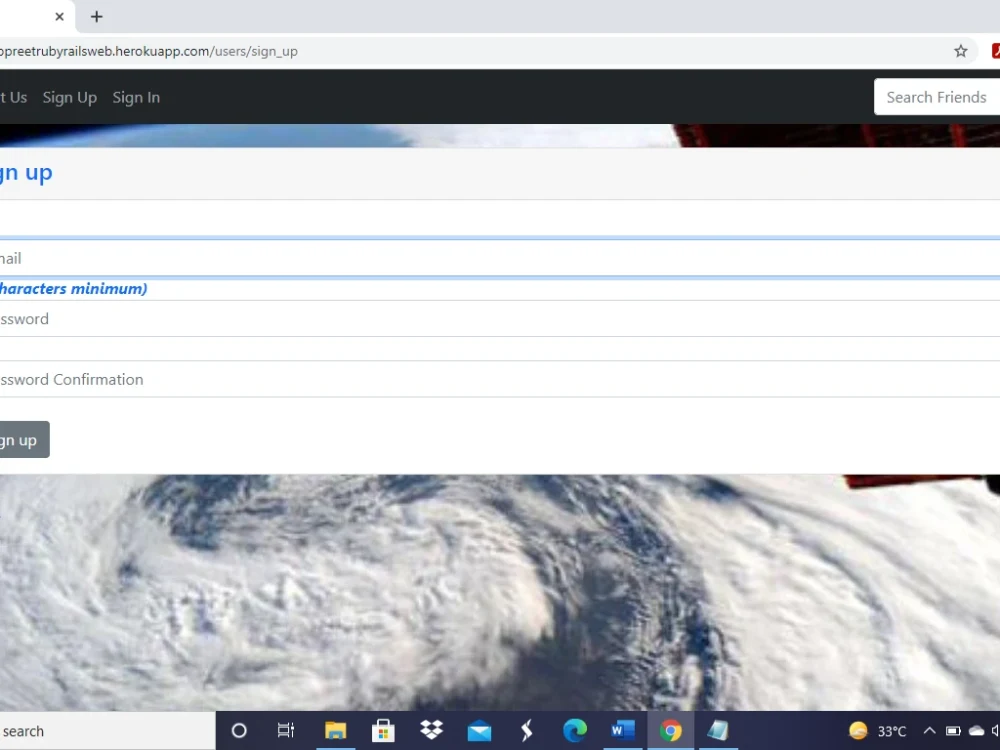Image resolution: width=1000 pixels, height=750 pixels.
Task: Open the Mail app from the taskbar
Action: pos(479,731)
